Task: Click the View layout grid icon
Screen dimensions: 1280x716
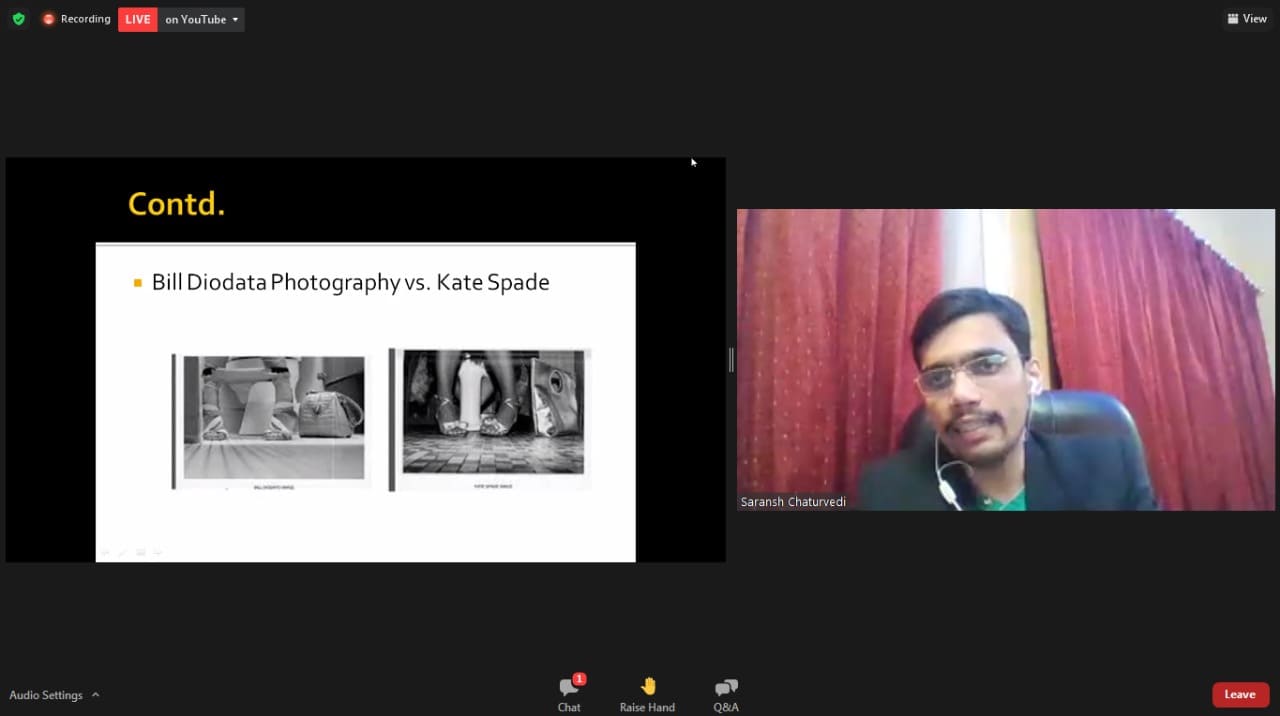Action: 1233,19
